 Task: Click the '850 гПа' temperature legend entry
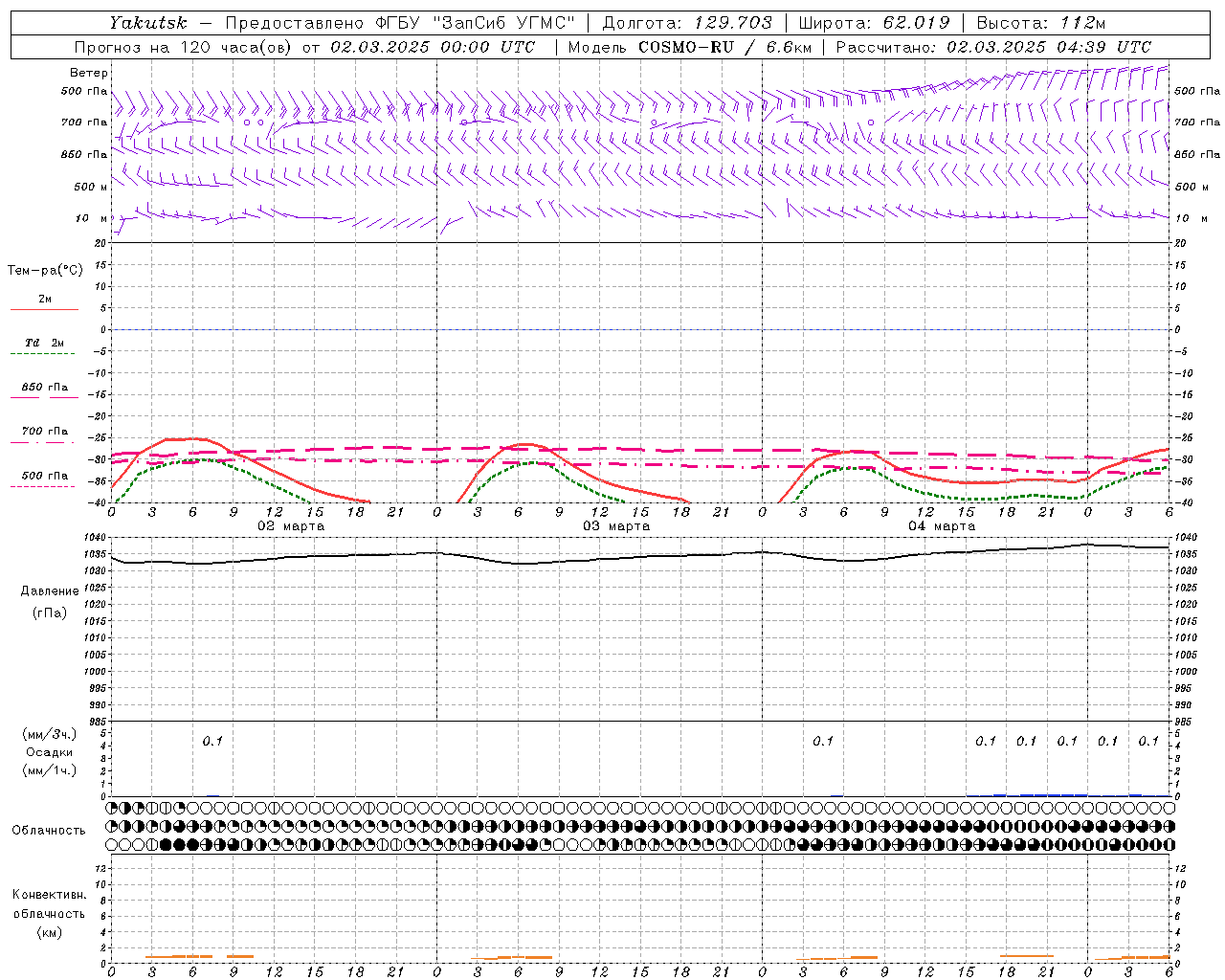coord(45,388)
